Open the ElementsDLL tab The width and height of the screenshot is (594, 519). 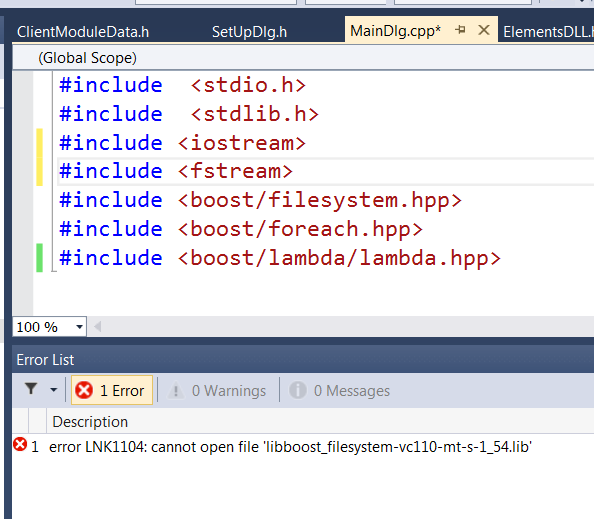548,31
